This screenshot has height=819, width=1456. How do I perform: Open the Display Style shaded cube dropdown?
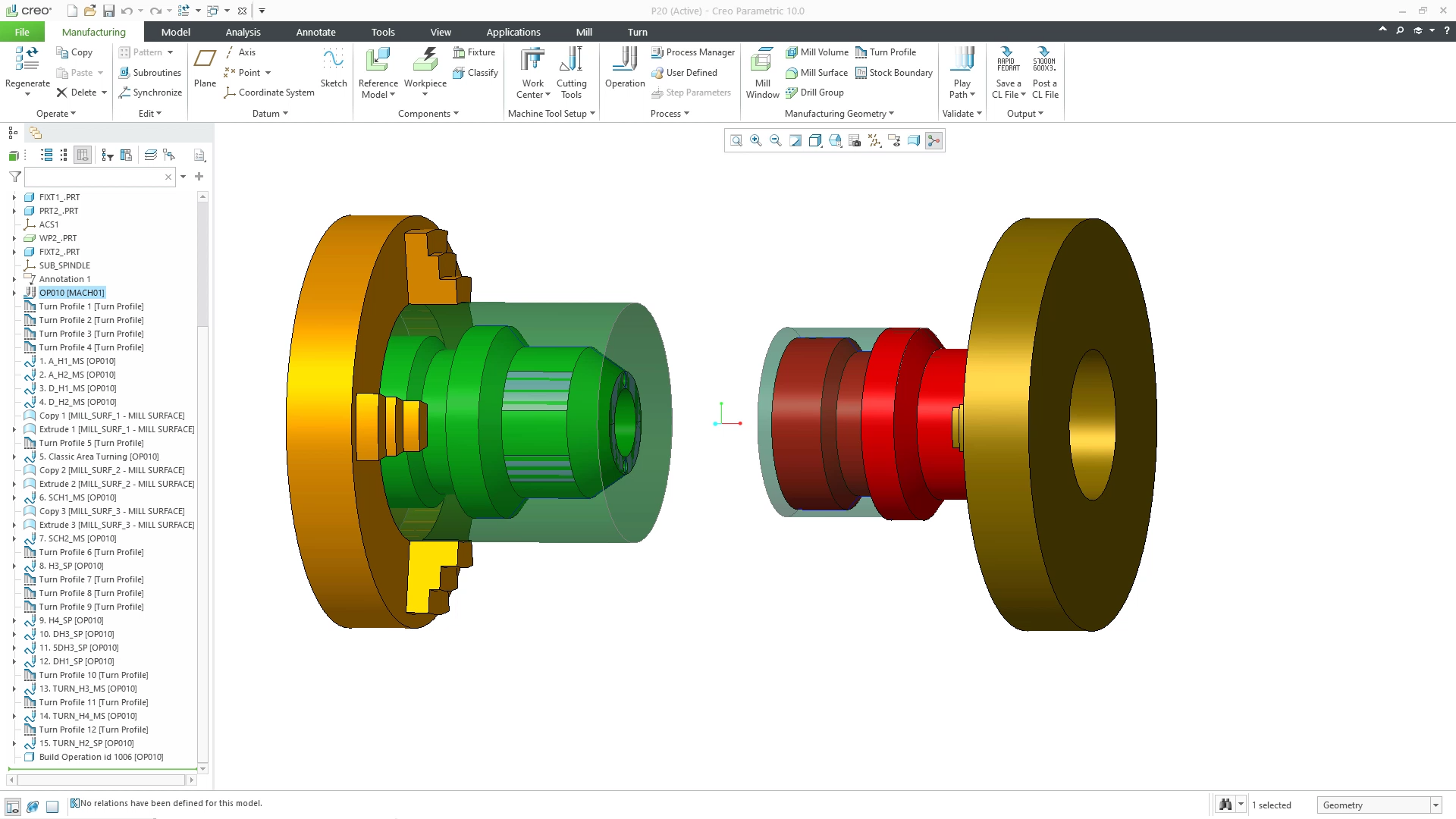tap(815, 141)
